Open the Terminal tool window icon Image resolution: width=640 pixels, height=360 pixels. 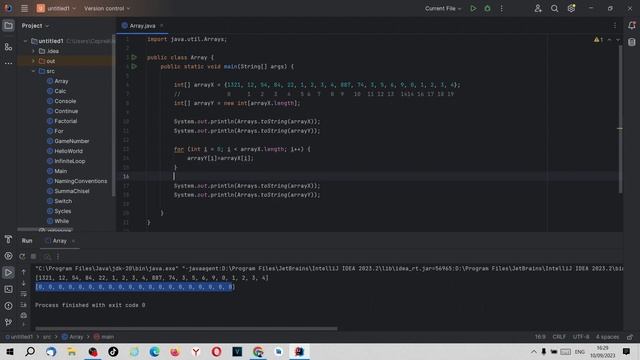pyautogui.click(x=8, y=289)
